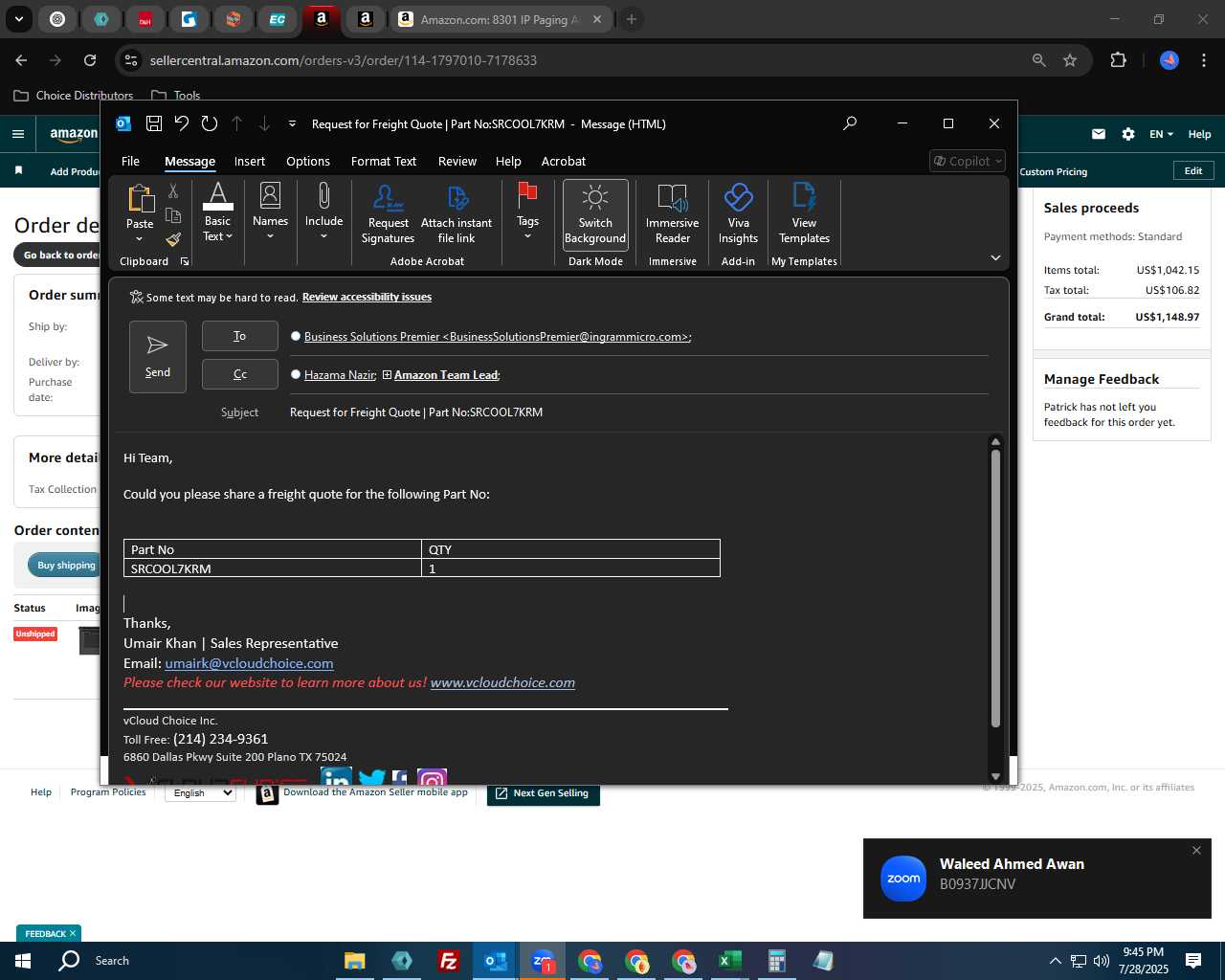This screenshot has width=1225, height=980.
Task: Toggle Switch Background dark mode
Action: [595, 214]
